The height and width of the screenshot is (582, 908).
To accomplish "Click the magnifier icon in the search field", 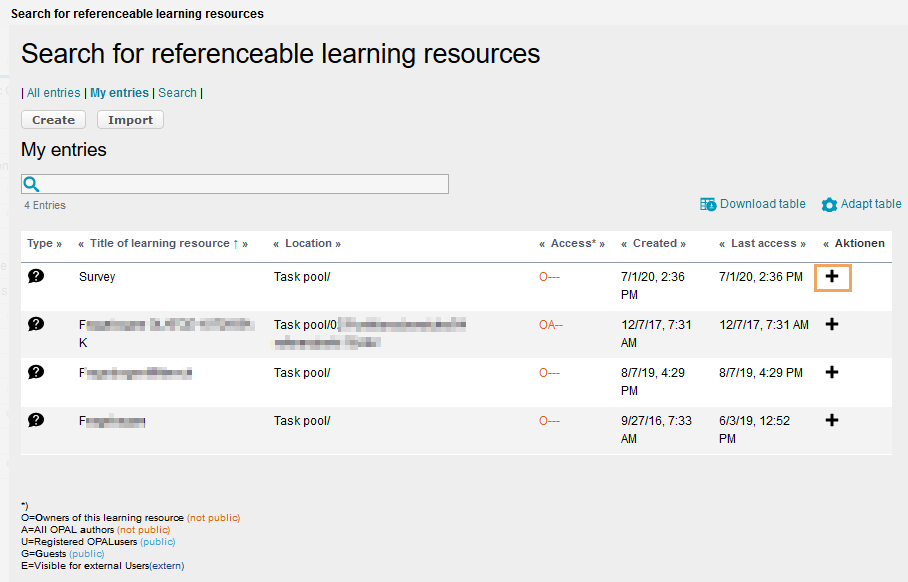I will click(x=31, y=184).
